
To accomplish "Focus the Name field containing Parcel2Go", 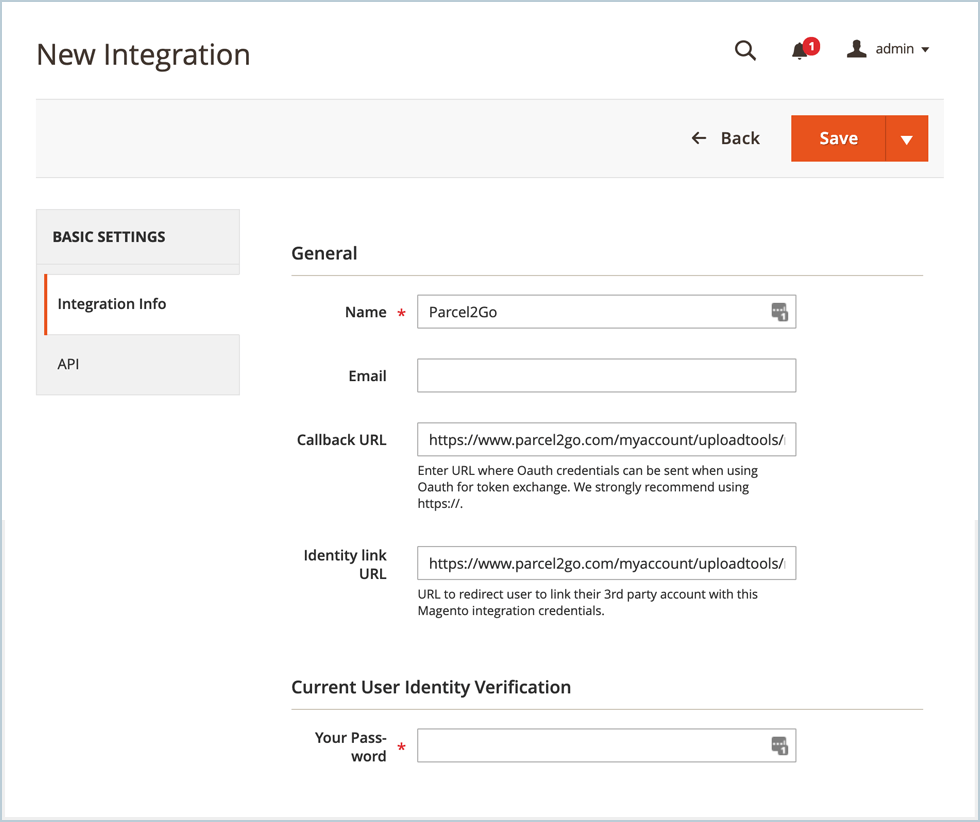I will pyautogui.click(x=590, y=312).
